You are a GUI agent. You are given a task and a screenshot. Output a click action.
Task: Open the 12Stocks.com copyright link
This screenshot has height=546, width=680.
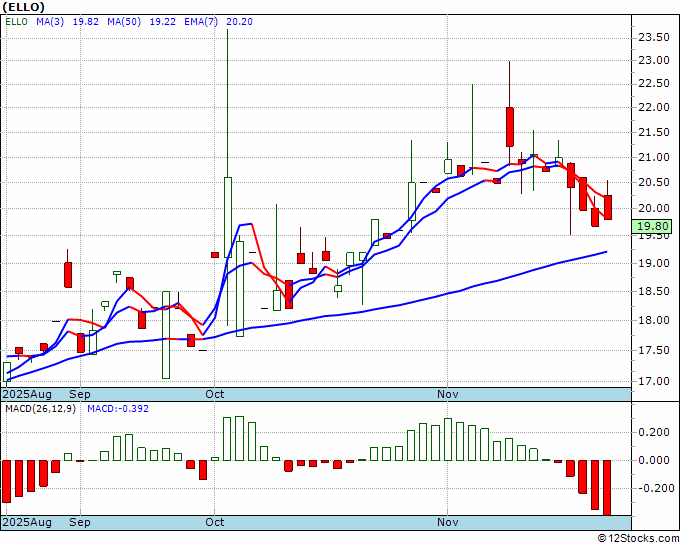click(x=638, y=538)
